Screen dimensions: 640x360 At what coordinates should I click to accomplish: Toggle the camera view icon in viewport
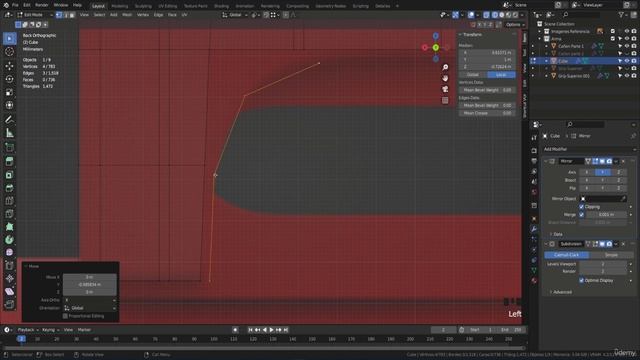[445, 89]
